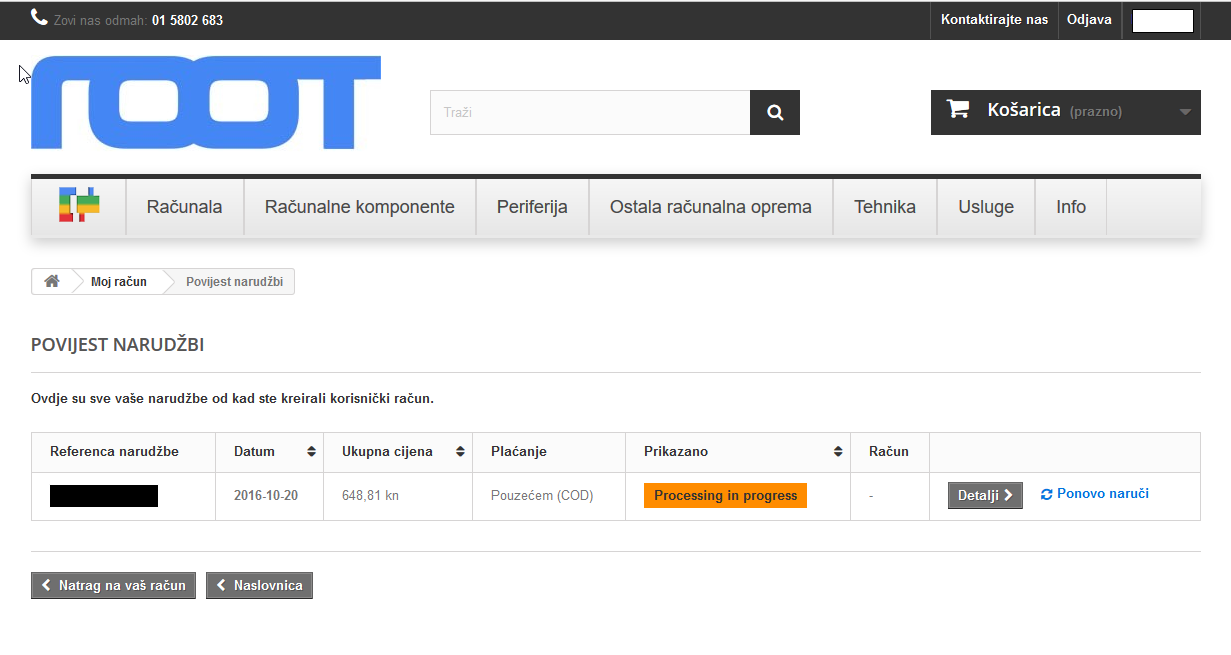Click the shopping cart icon
The height and width of the screenshot is (655, 1231).
coord(958,110)
